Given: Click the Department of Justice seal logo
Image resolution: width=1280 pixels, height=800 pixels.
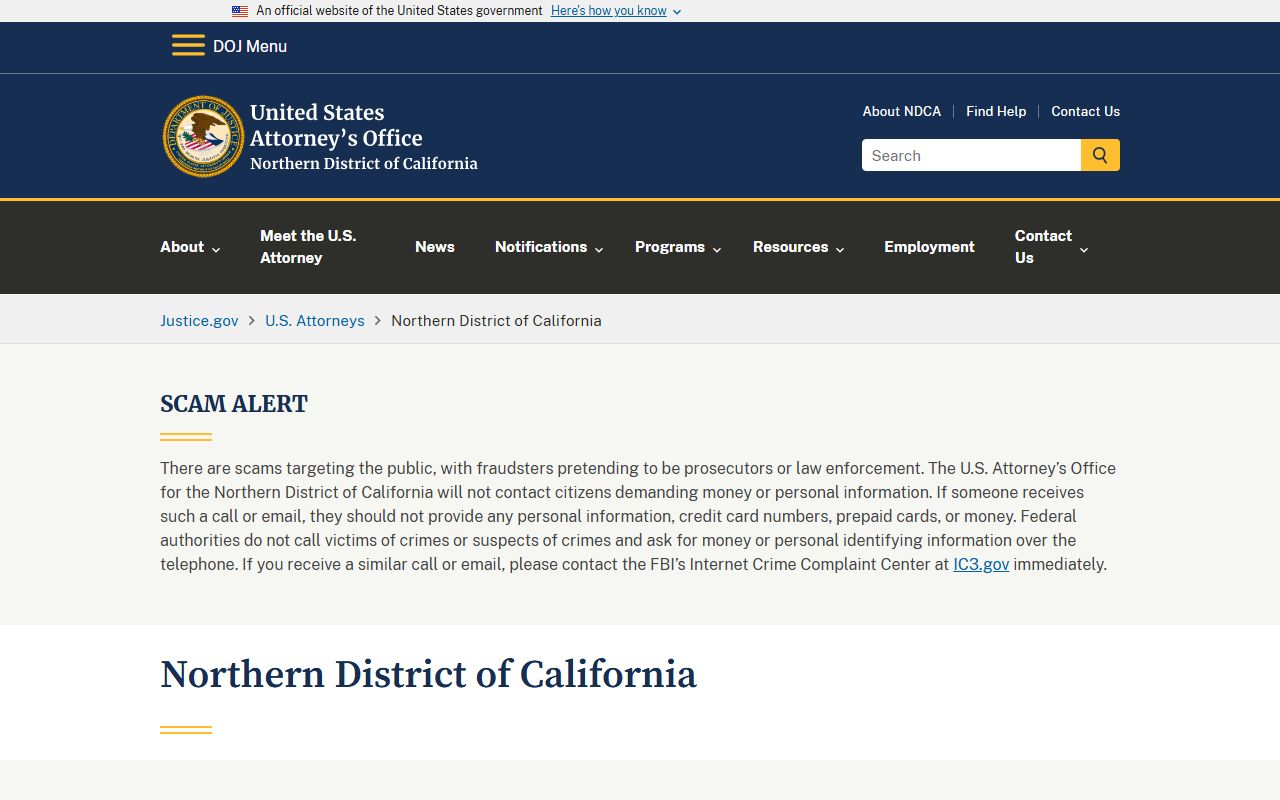Looking at the screenshot, I should [203, 137].
